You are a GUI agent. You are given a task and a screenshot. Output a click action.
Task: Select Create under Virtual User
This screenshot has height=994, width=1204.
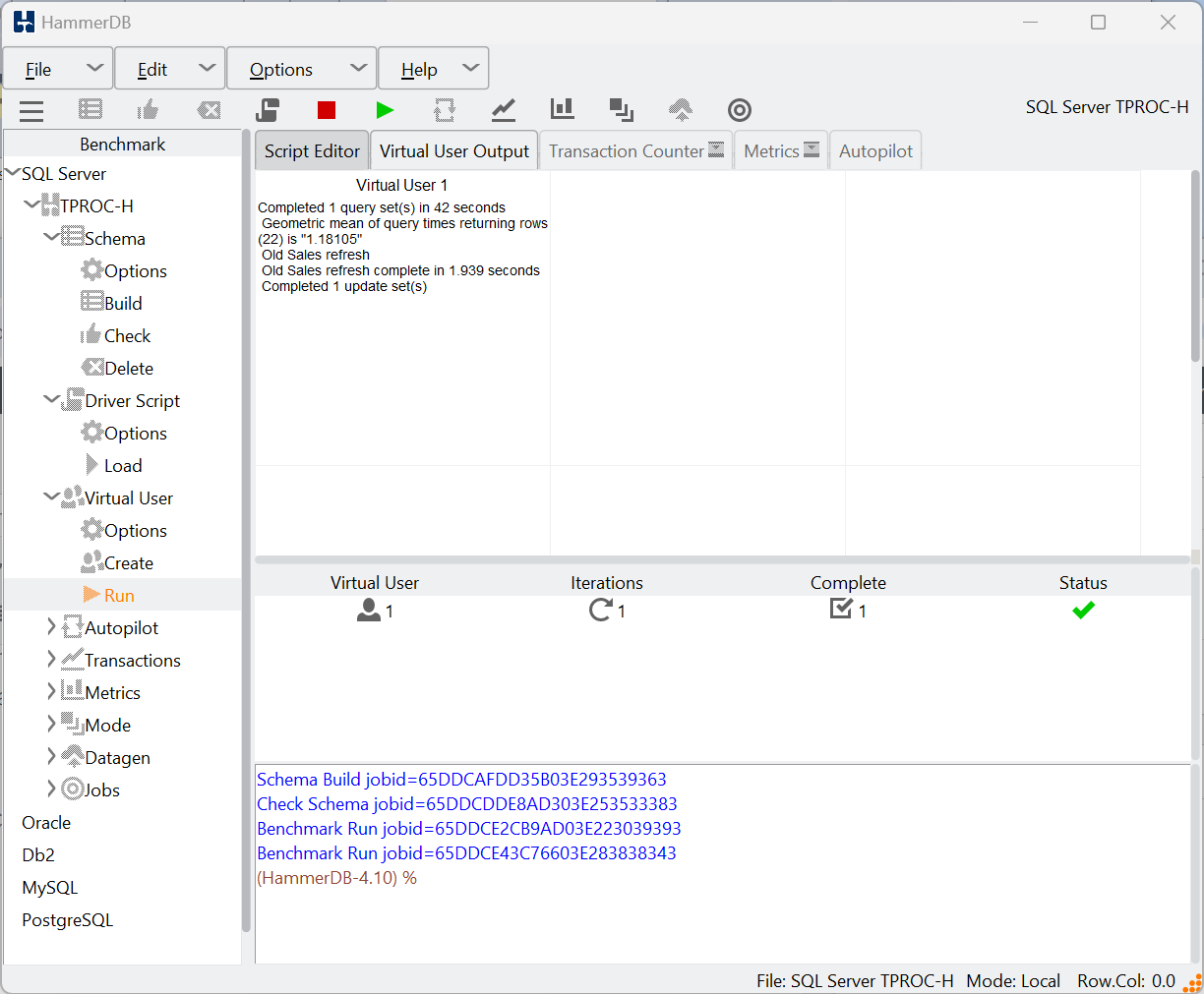(x=129, y=562)
